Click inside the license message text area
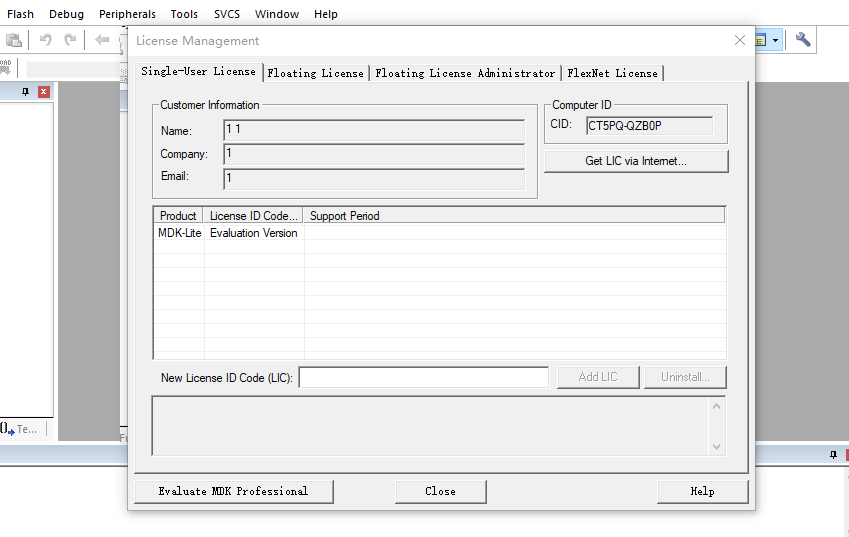 tap(431, 426)
